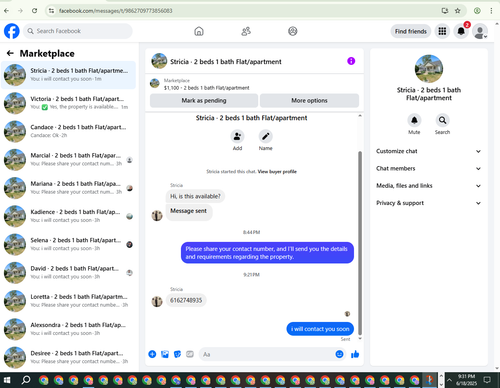
Task: Open the emoji picker in the composer
Action: (339, 354)
